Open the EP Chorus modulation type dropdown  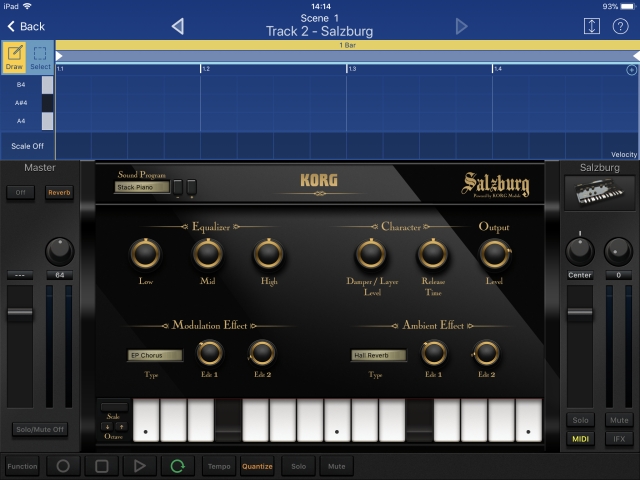coord(155,355)
